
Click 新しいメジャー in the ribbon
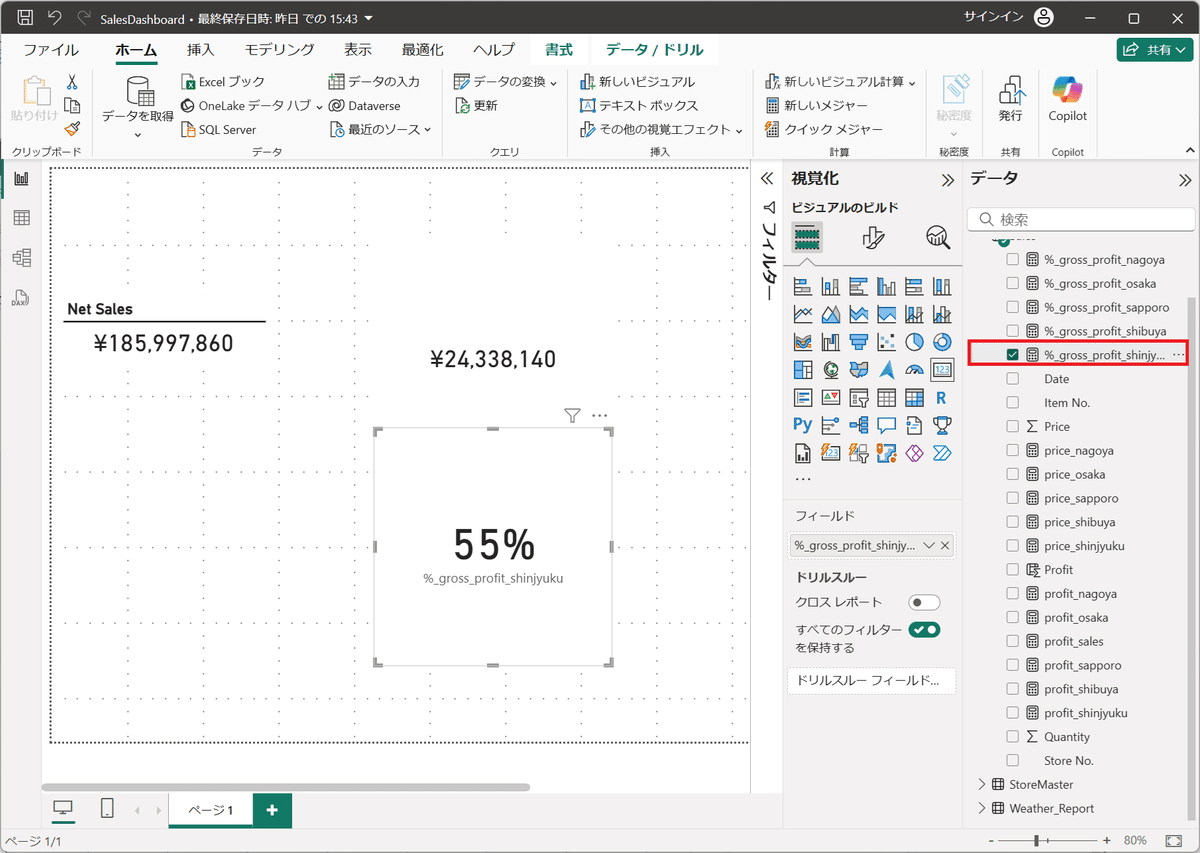816,105
